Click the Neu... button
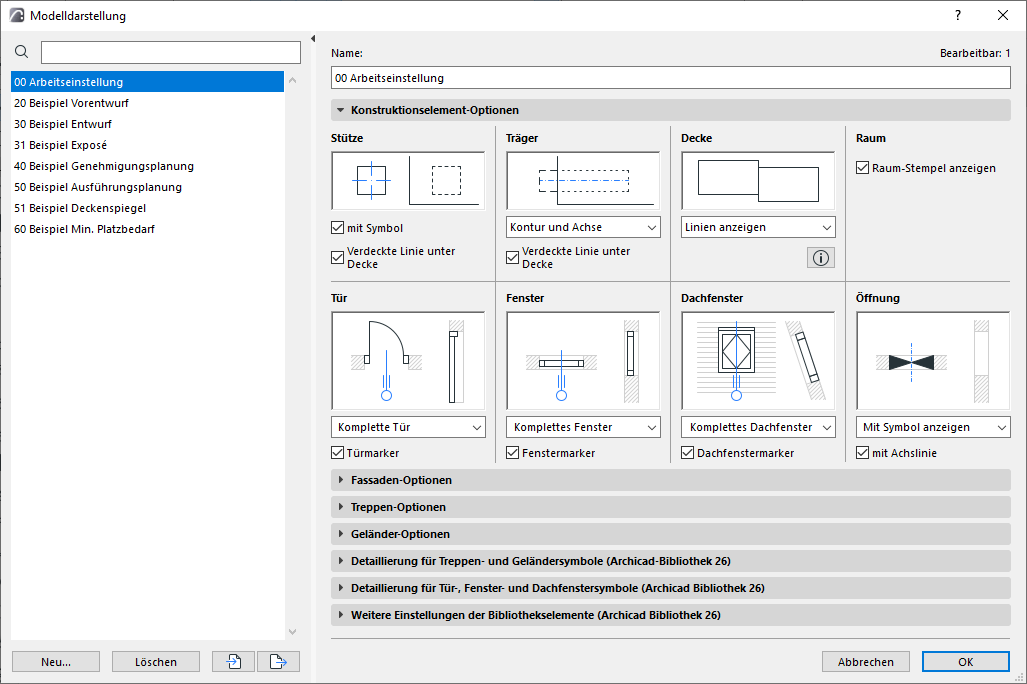1027x684 pixels. point(55,661)
